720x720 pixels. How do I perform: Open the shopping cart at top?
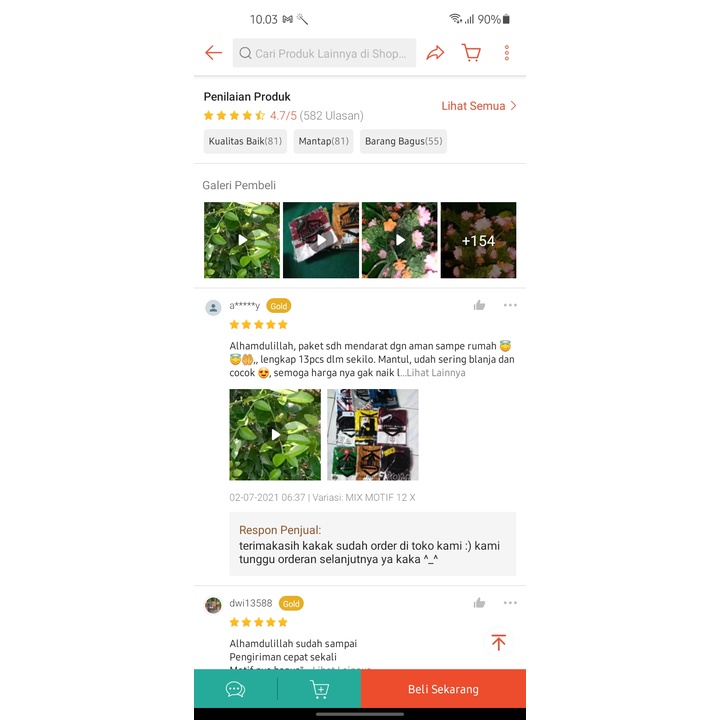click(x=471, y=53)
